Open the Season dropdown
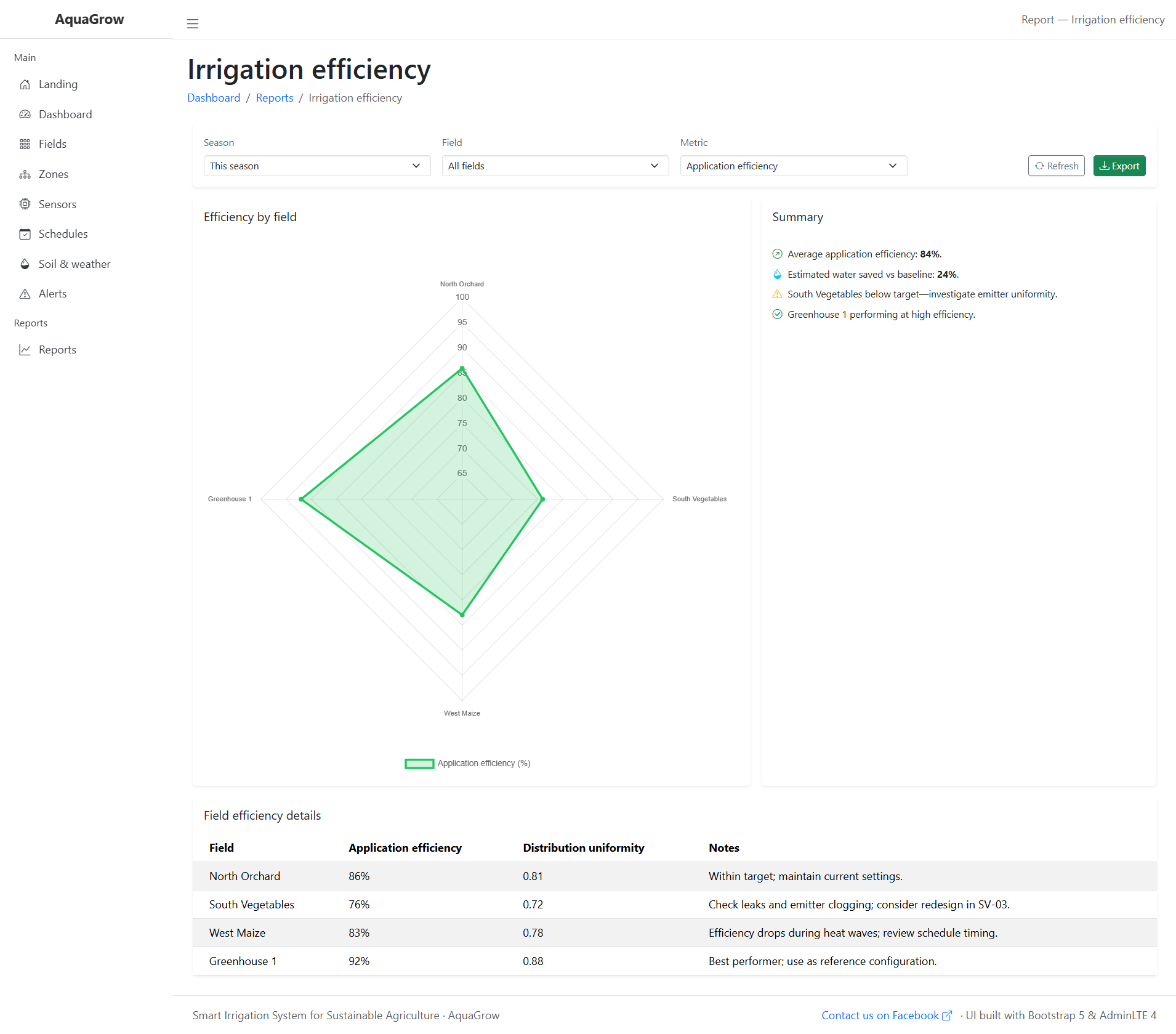This screenshot has width=1176, height=1034. tap(316, 166)
